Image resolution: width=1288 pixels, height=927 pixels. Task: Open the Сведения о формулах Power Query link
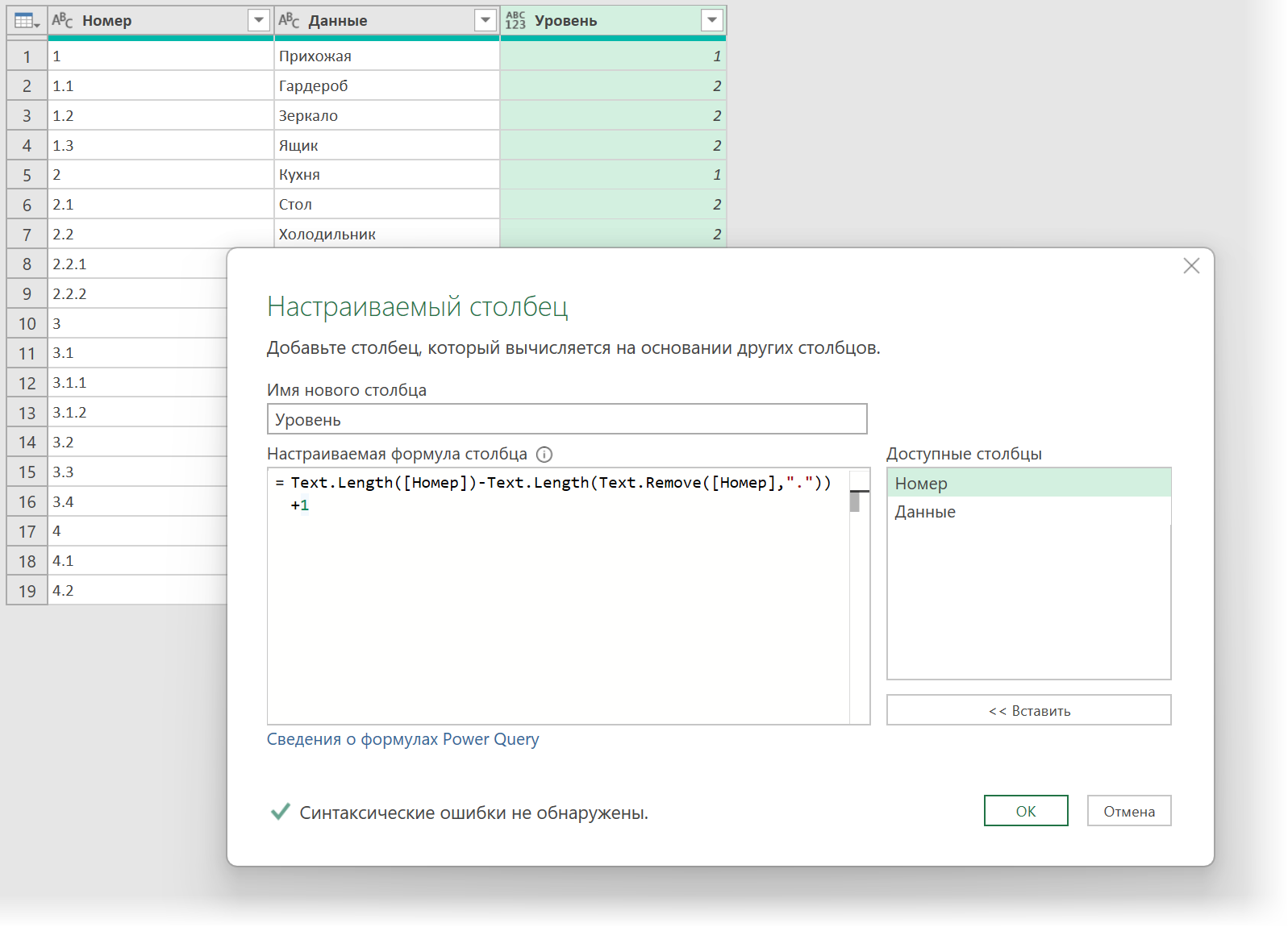tap(402, 739)
